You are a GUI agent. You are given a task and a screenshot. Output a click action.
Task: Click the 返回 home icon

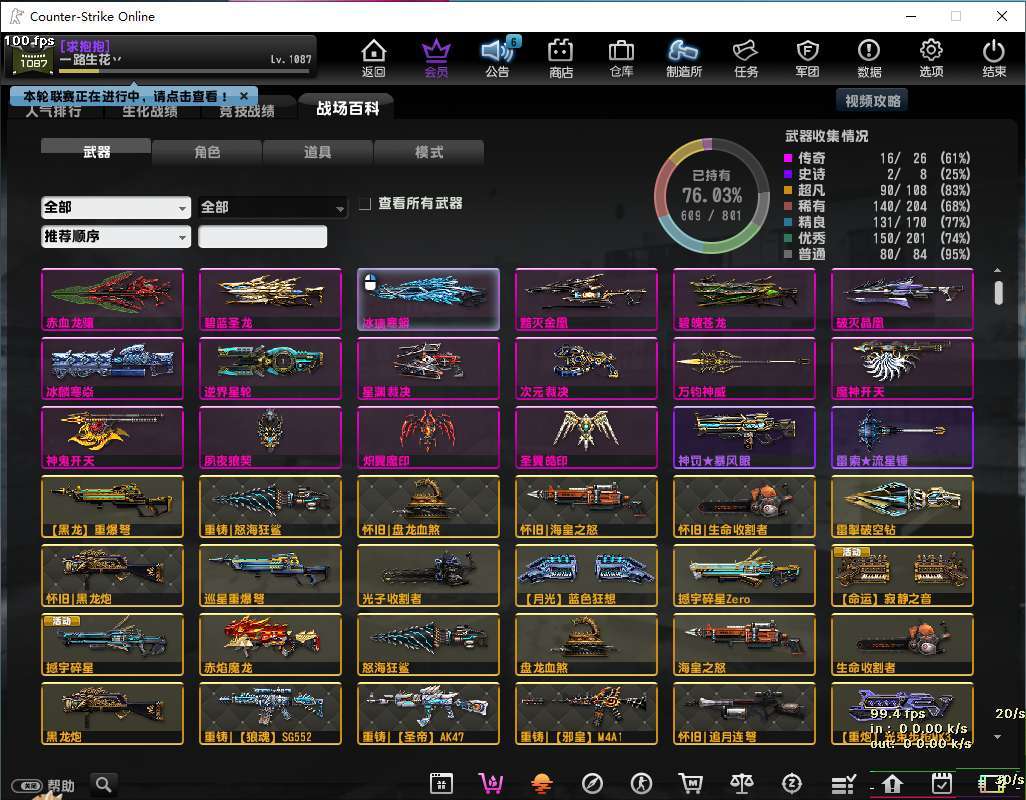point(373,56)
